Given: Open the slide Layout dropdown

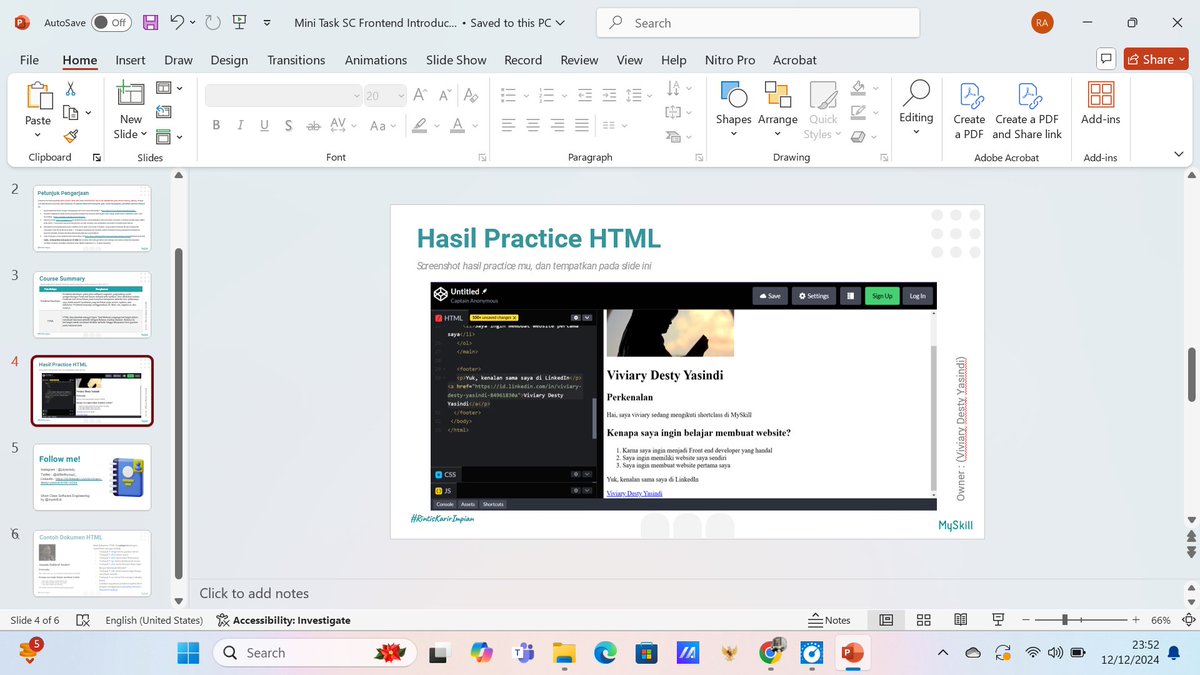Looking at the screenshot, I should 168,88.
